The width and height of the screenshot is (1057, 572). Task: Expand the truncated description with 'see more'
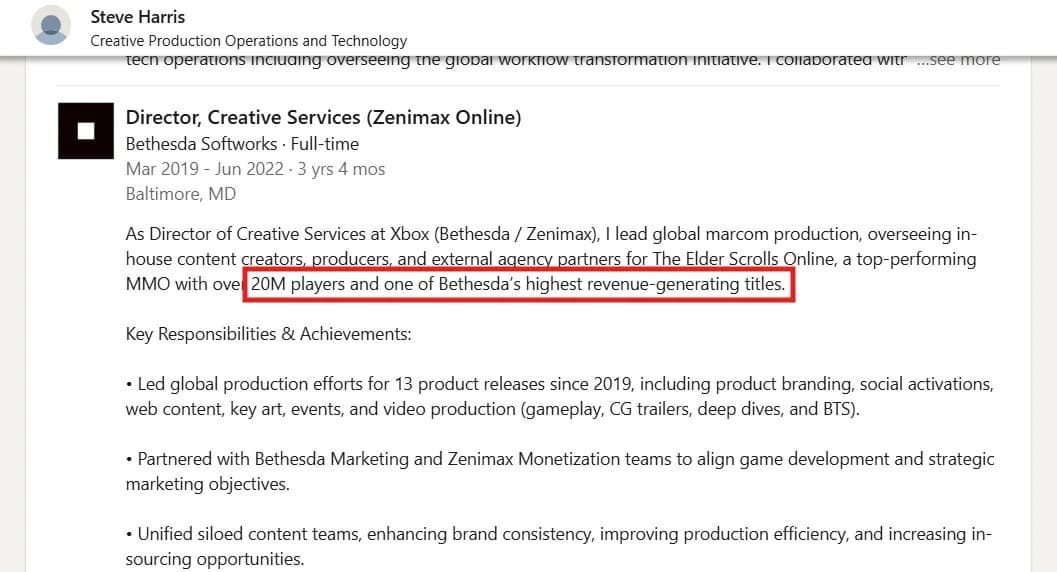point(958,60)
